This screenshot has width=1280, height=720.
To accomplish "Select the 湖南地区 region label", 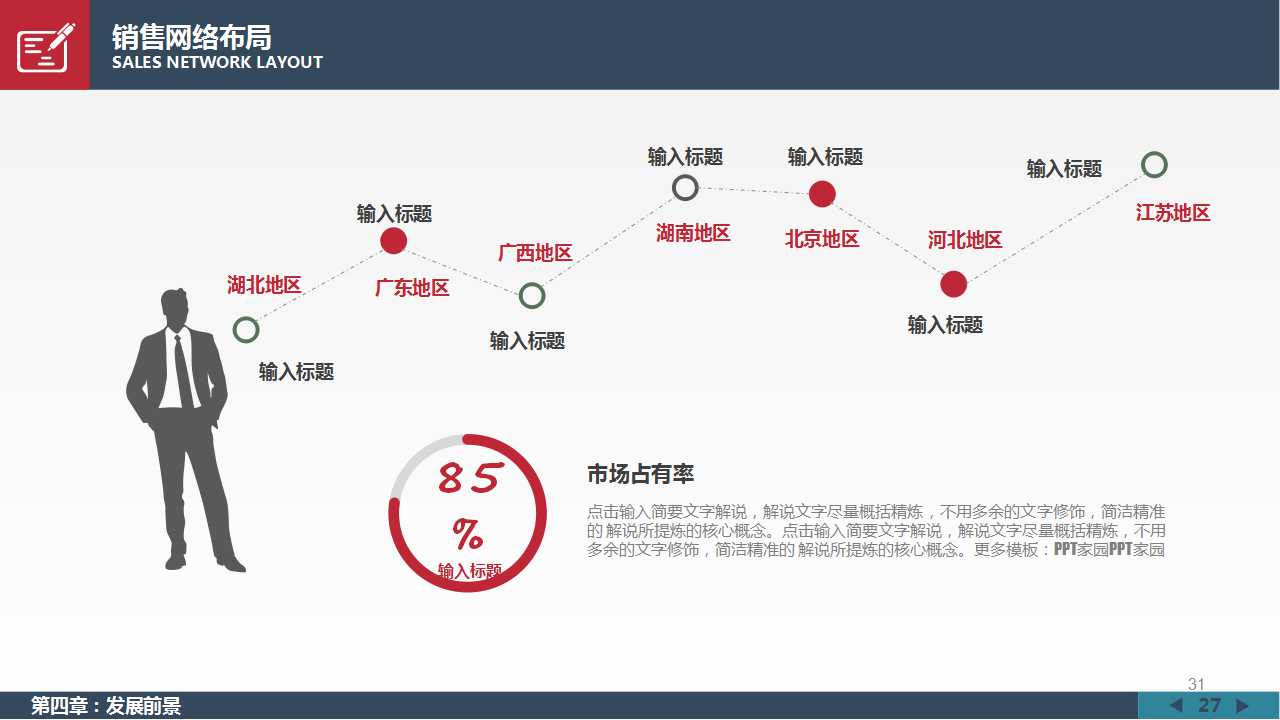I will pos(693,233).
